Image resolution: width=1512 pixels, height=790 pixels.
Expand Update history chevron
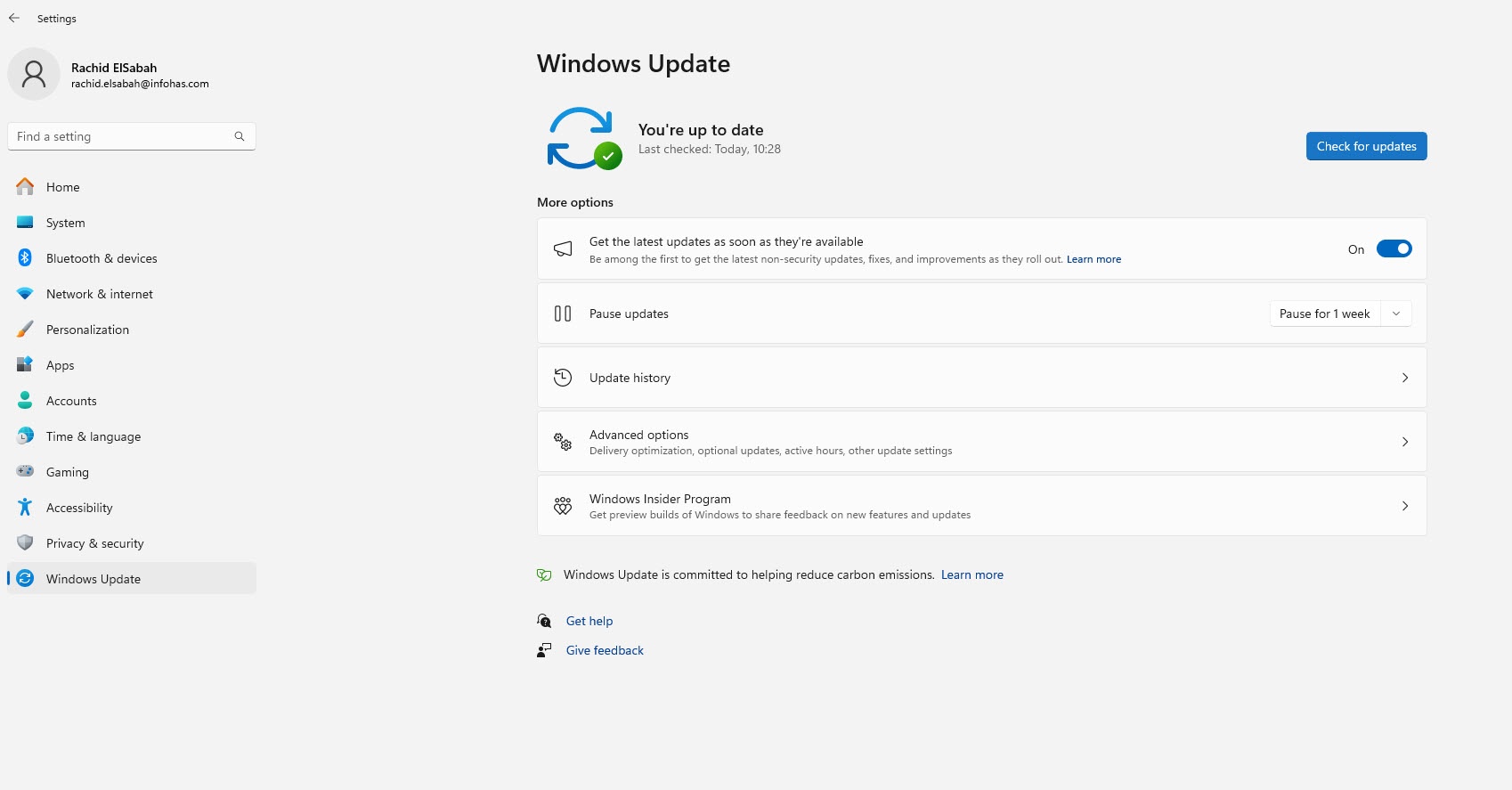coord(1405,378)
